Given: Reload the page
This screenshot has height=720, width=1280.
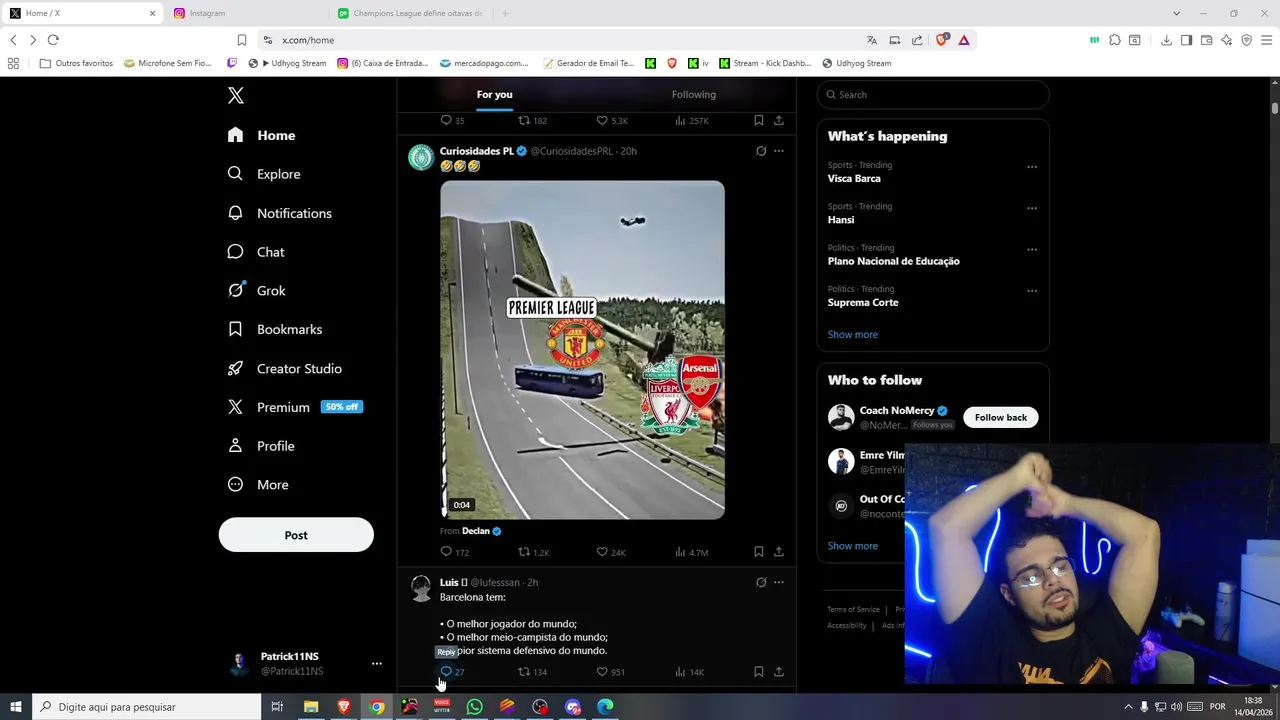Looking at the screenshot, I should 53,40.
